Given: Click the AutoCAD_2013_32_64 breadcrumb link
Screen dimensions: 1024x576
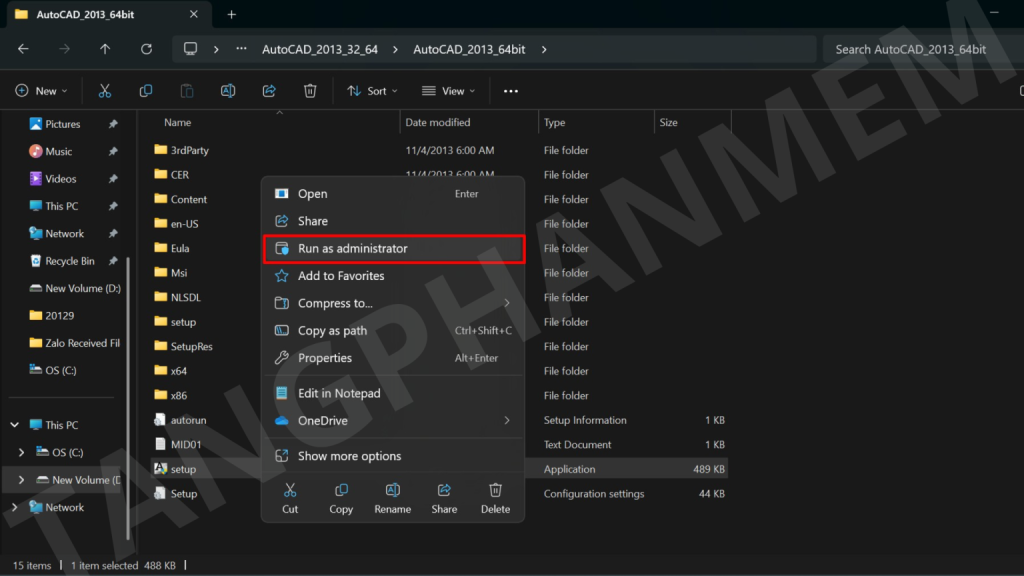Looking at the screenshot, I should click(320, 49).
